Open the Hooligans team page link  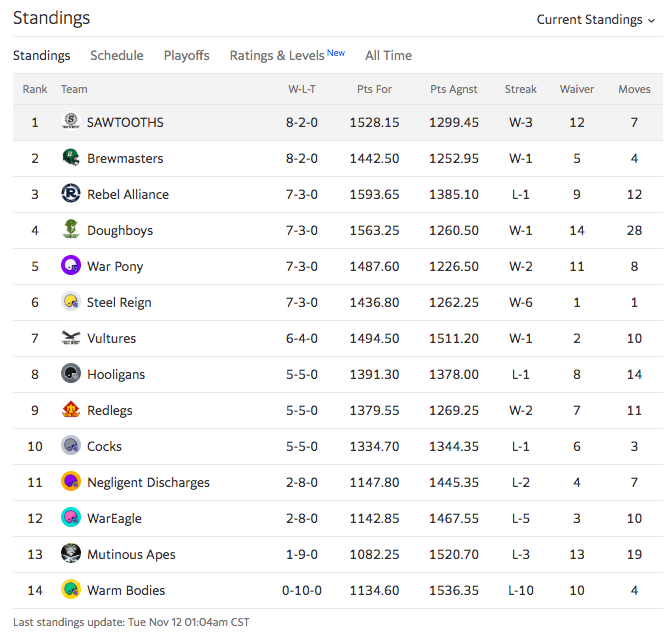(116, 374)
